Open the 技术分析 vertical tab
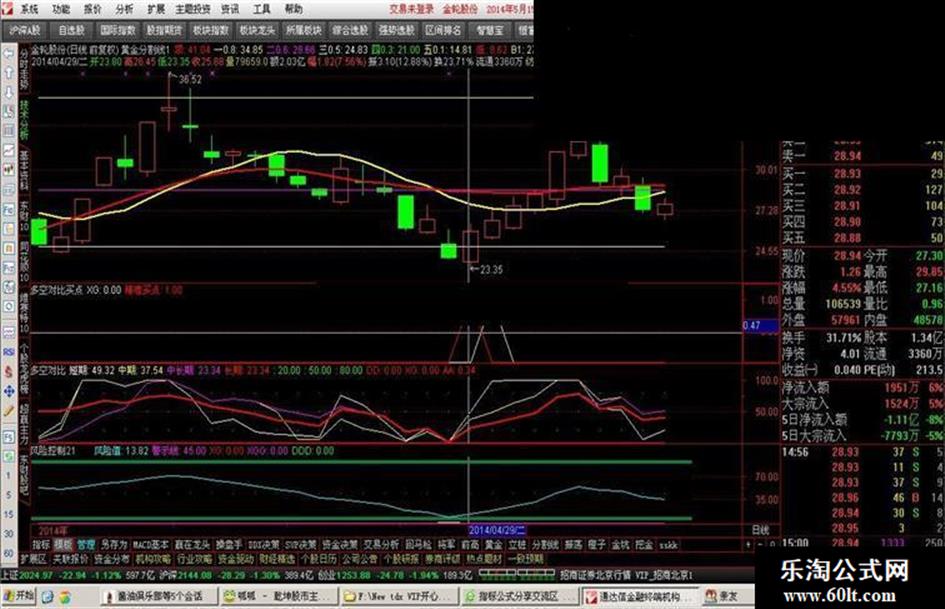The image size is (945, 609). tap(24, 119)
